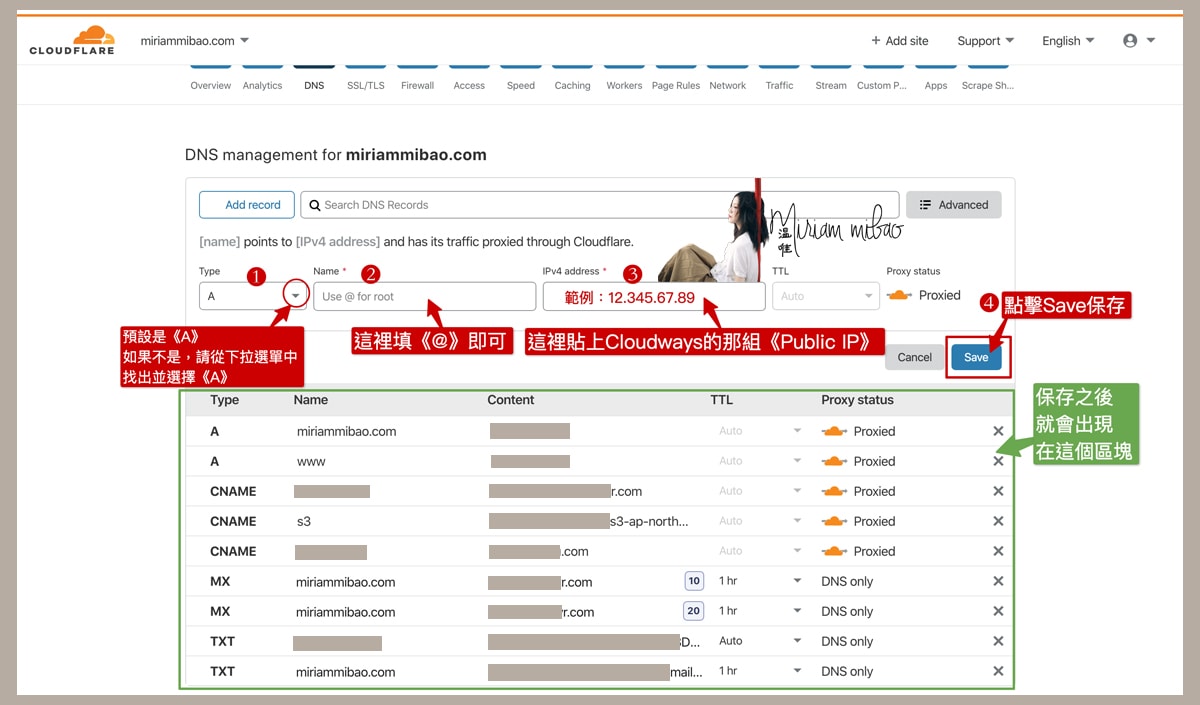Image resolution: width=1200 pixels, height=705 pixels.
Task: Open the English language dropdown
Action: (1068, 41)
